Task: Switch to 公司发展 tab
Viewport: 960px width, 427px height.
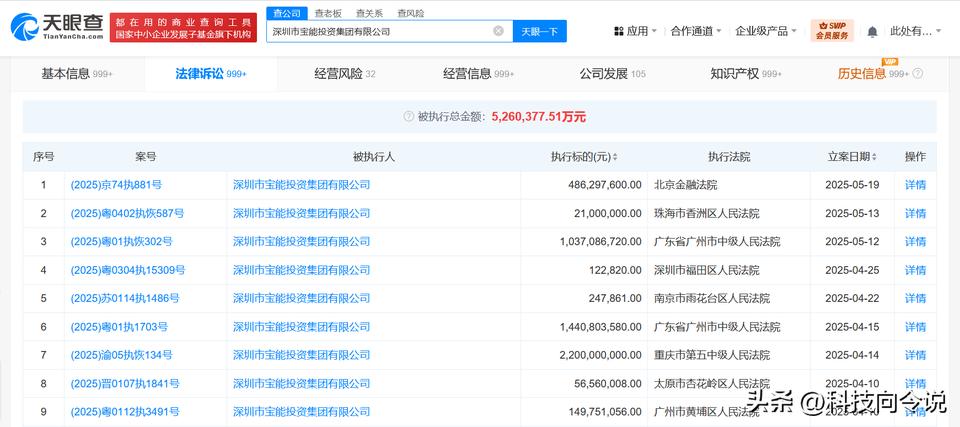Action: pos(613,74)
